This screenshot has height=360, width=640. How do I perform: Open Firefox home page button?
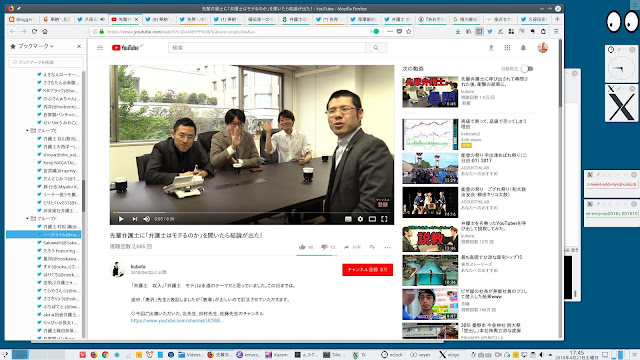coord(45,31)
